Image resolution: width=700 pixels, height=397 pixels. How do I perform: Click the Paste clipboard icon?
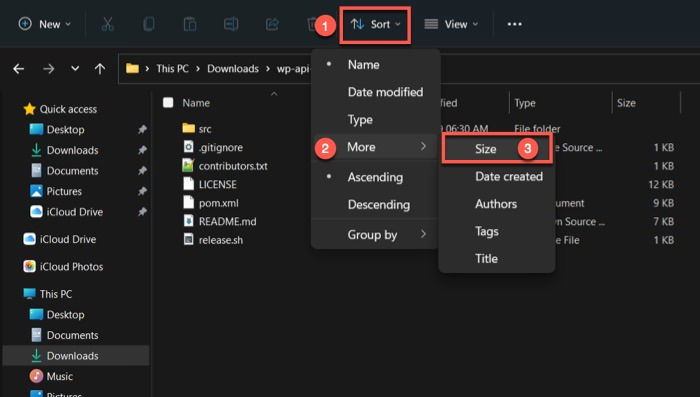click(190, 24)
